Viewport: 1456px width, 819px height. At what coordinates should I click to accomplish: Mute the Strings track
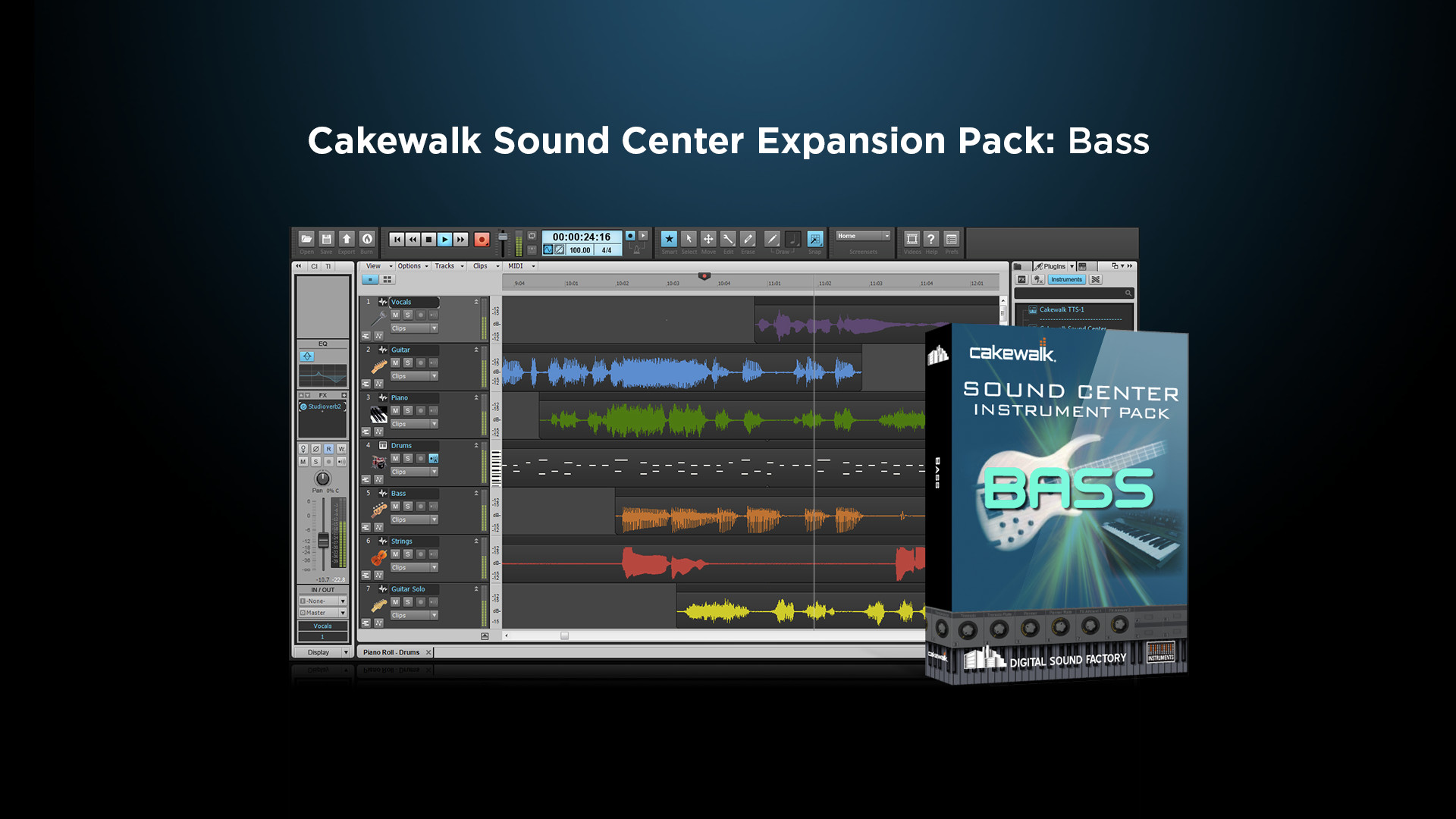395,554
